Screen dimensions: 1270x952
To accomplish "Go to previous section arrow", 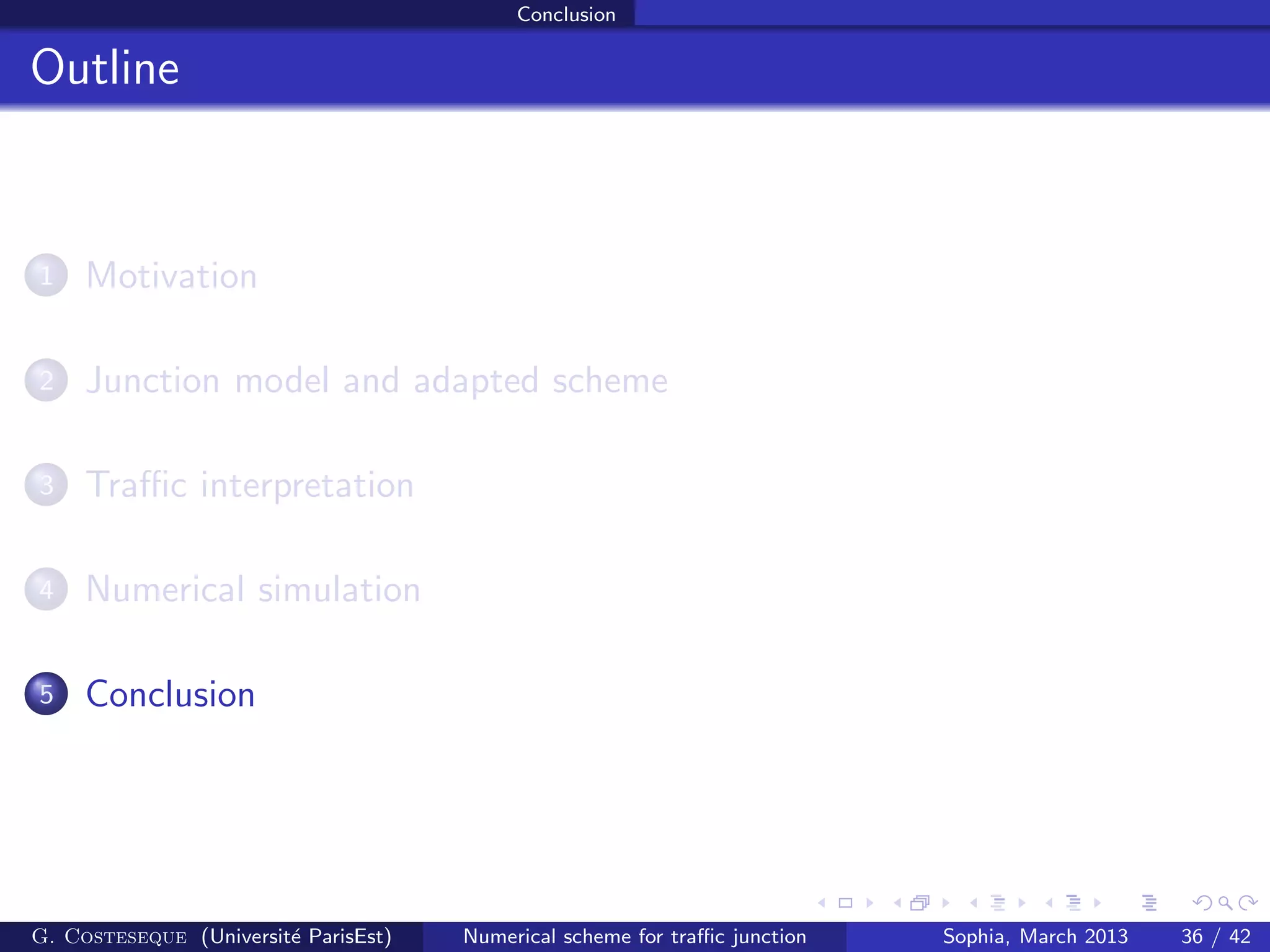I will 1049,903.
